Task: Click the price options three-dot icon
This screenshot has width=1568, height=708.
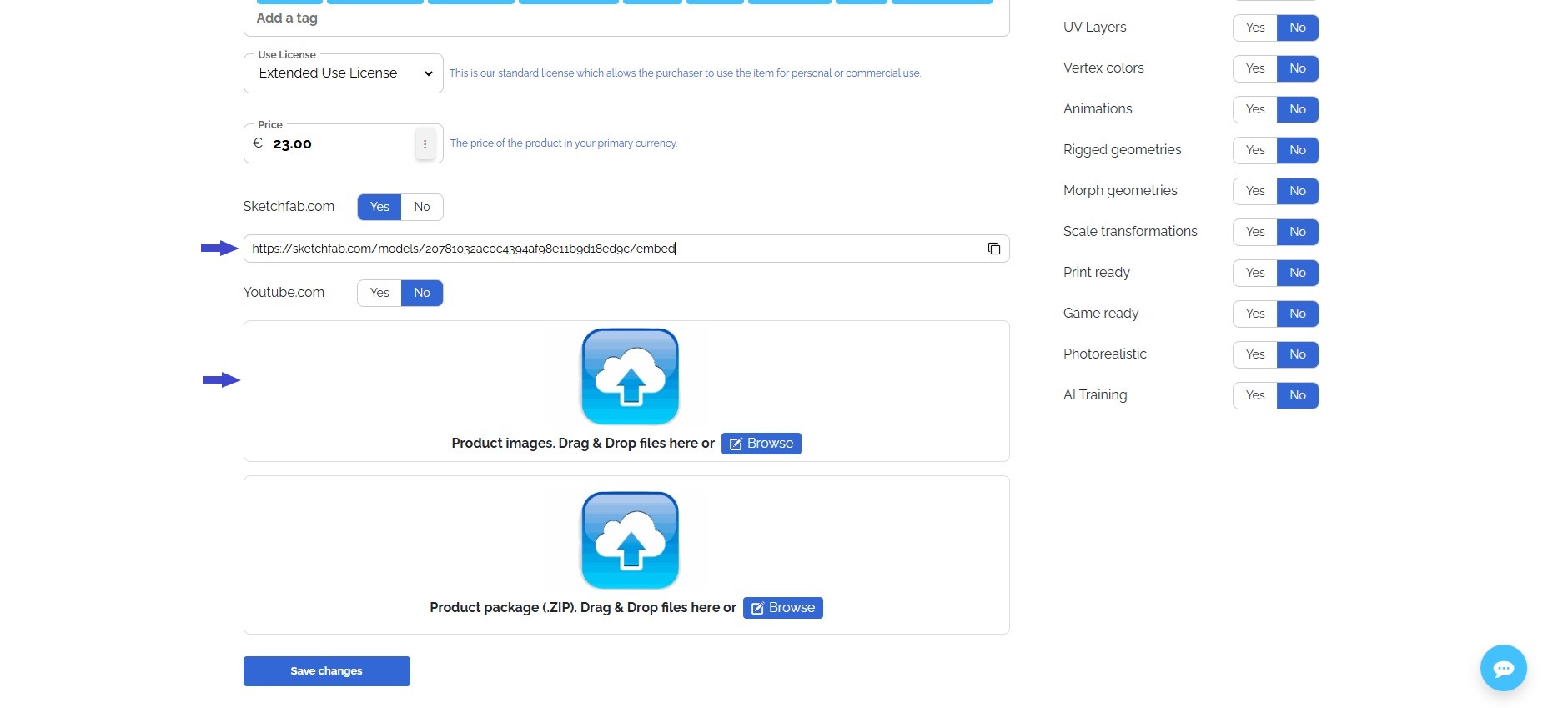Action: (x=425, y=144)
